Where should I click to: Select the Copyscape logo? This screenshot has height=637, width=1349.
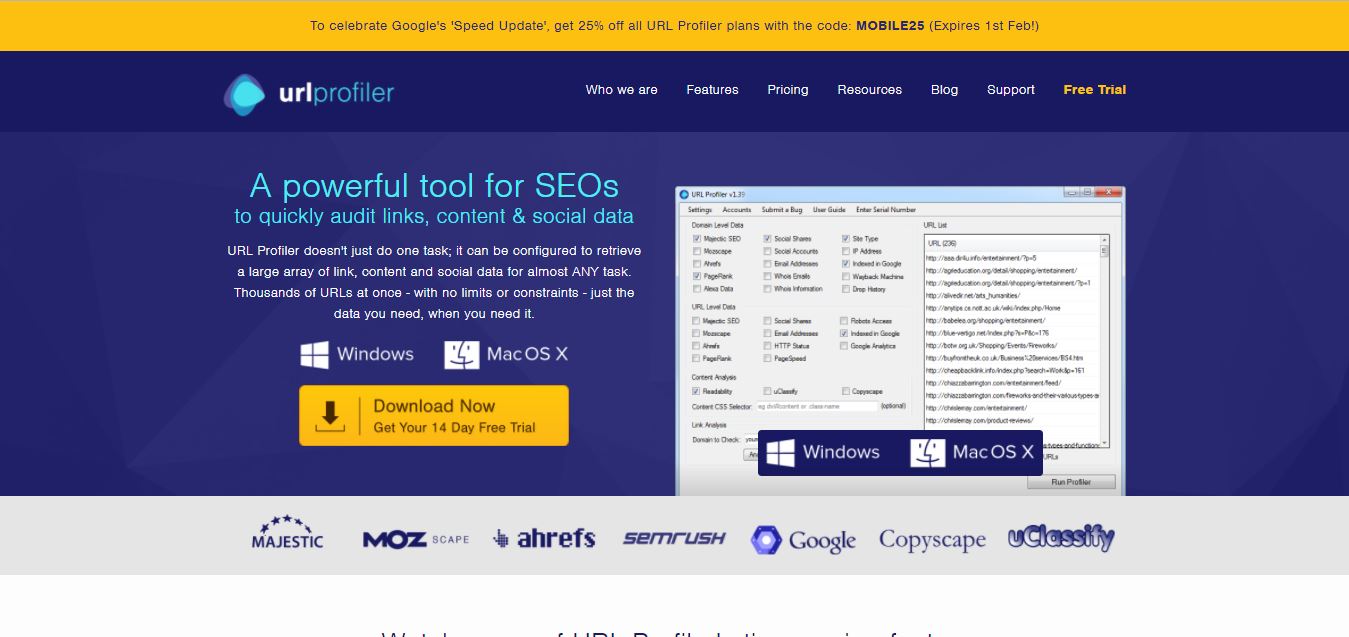pos(931,538)
